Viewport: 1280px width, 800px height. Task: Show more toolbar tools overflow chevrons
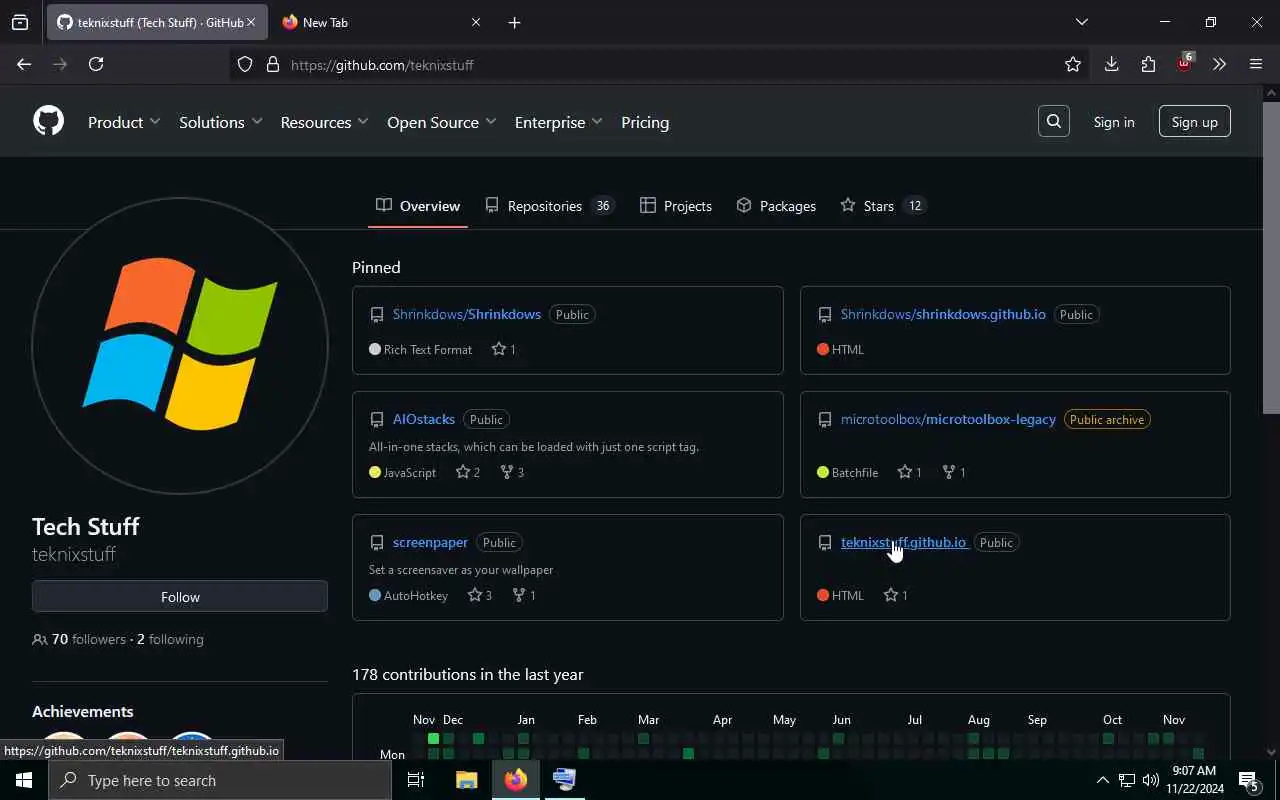[x=1219, y=64]
